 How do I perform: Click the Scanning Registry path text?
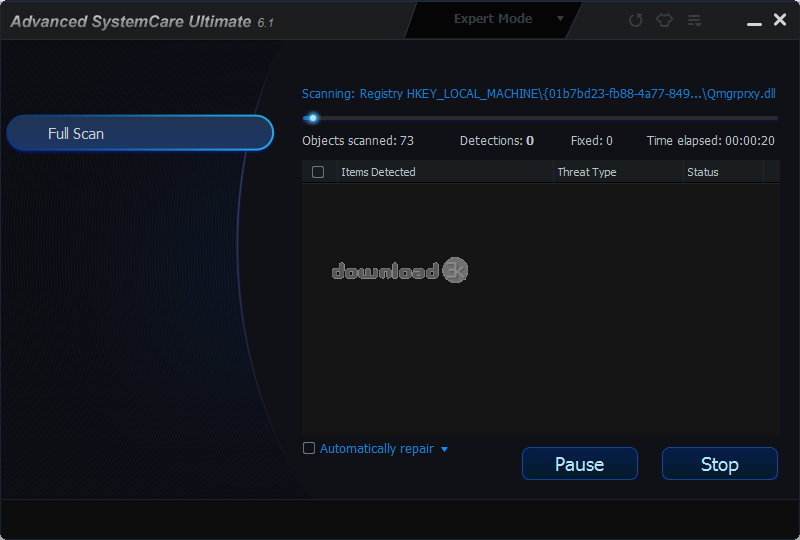[x=538, y=94]
